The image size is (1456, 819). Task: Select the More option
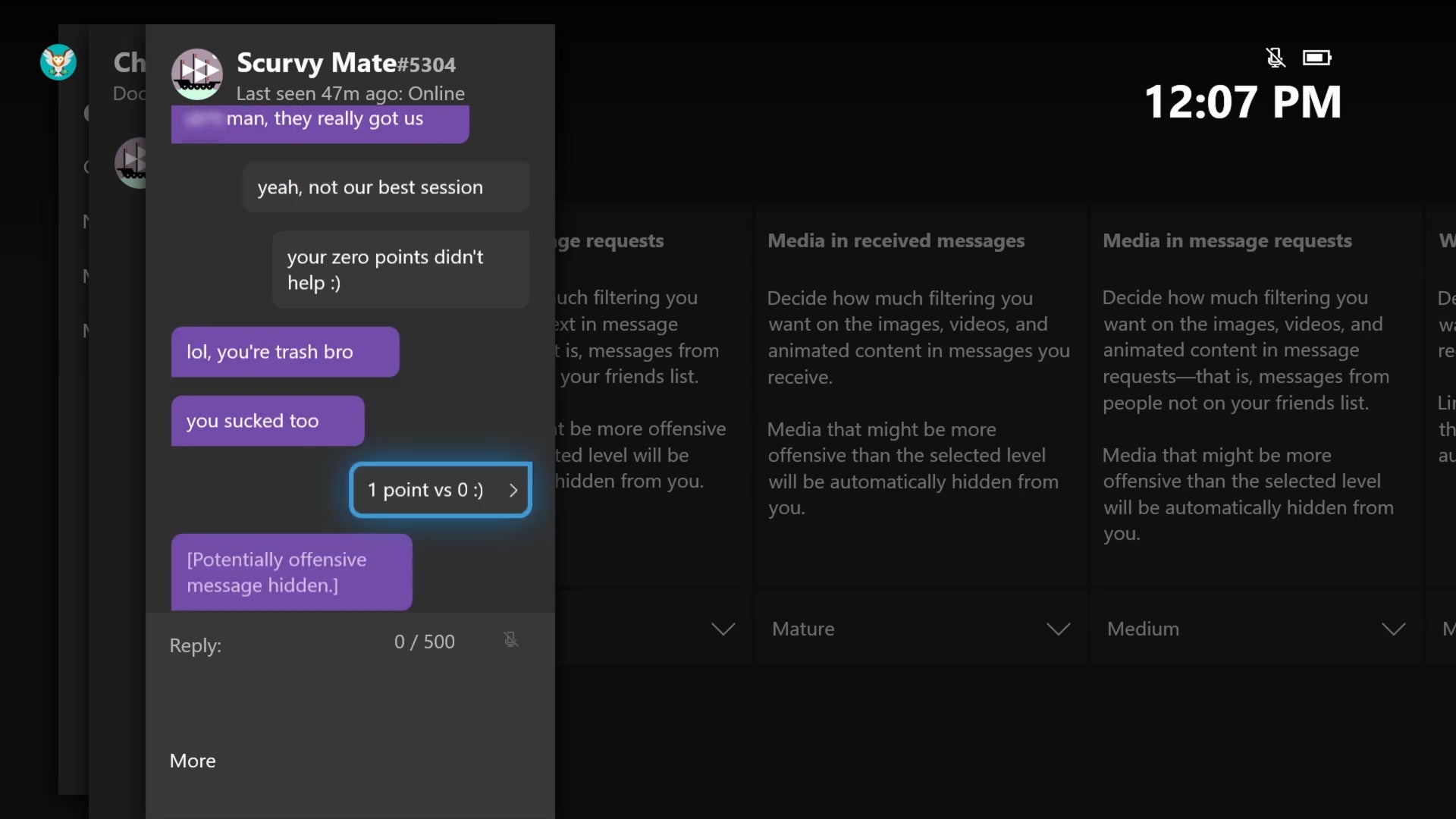click(193, 761)
